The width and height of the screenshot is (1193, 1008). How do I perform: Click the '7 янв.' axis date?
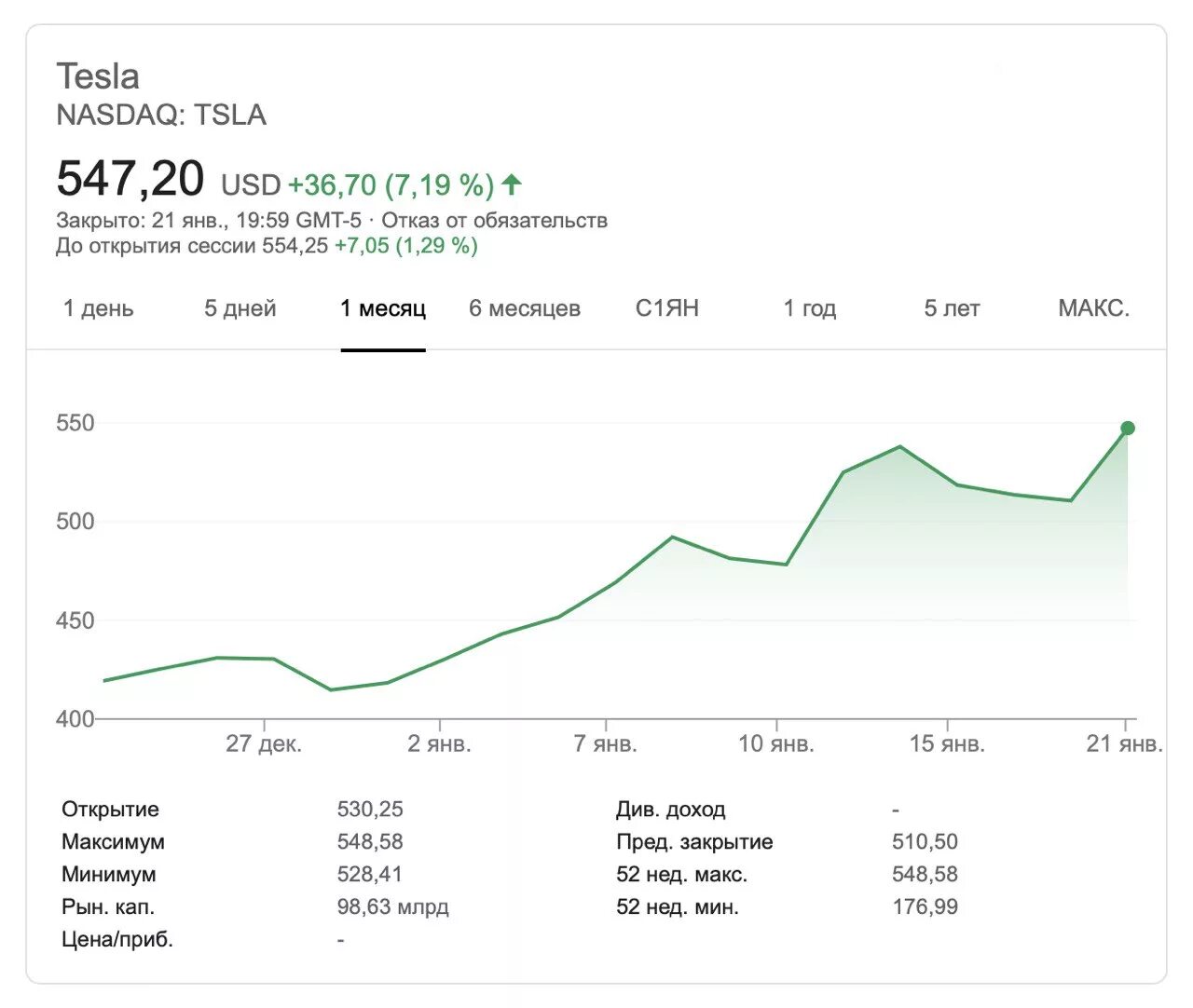coord(606,743)
